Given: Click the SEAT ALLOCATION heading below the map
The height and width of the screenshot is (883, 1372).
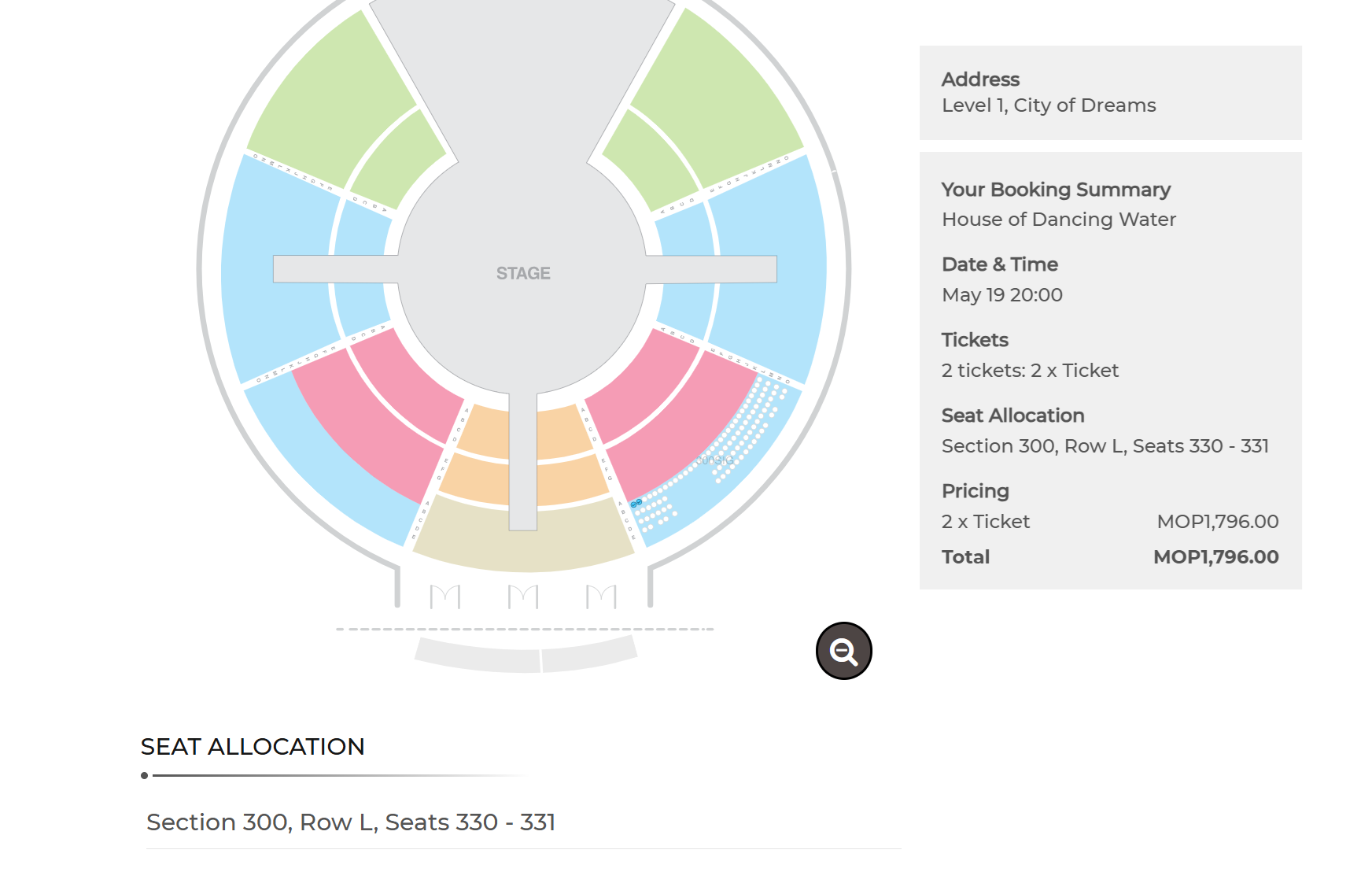Looking at the screenshot, I should click(253, 746).
